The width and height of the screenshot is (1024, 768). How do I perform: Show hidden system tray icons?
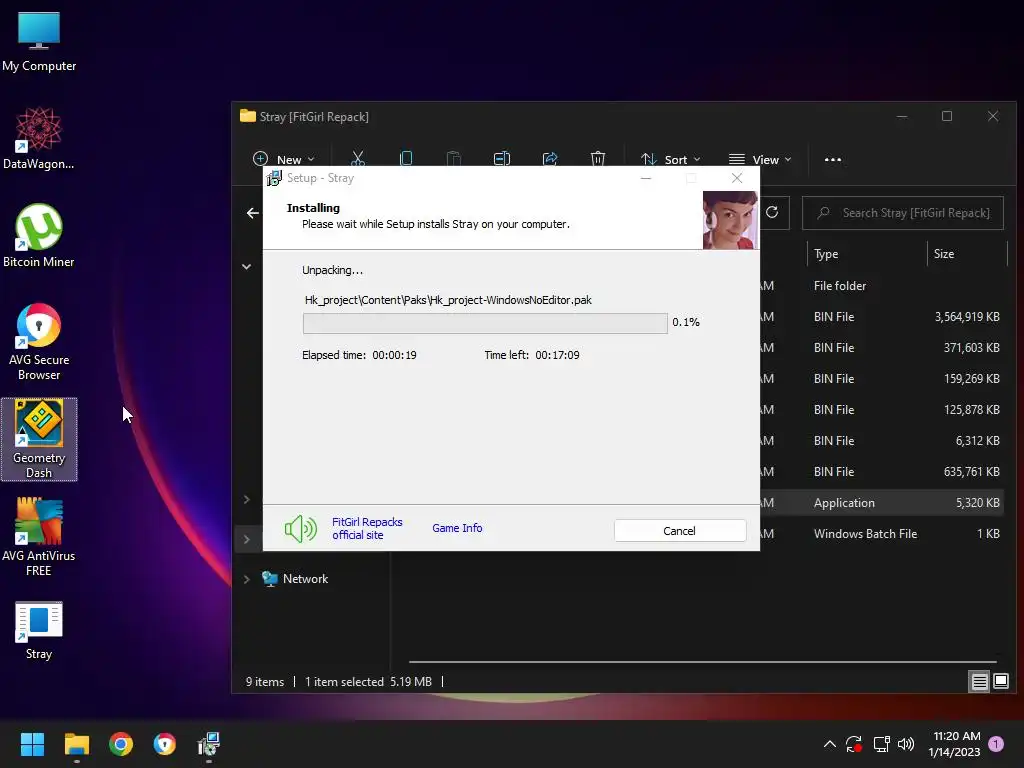coord(829,744)
